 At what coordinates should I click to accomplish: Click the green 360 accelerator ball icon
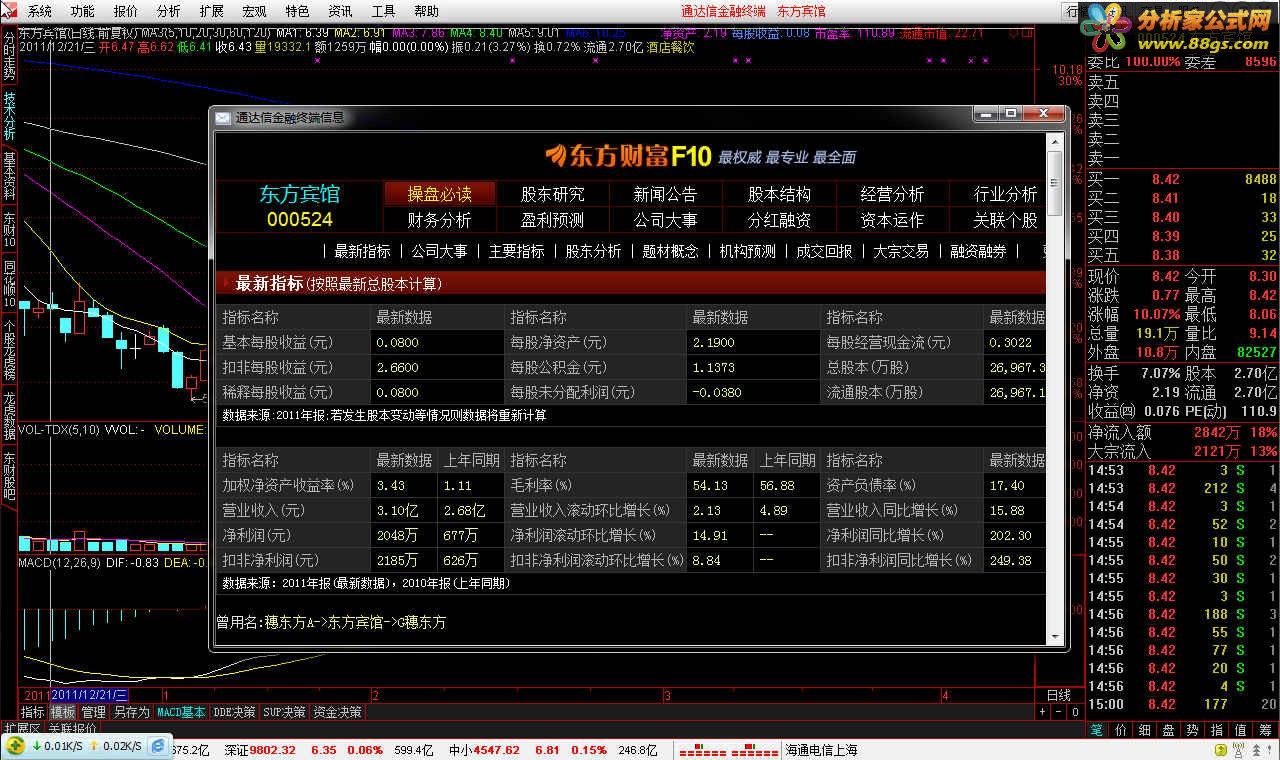[14, 746]
